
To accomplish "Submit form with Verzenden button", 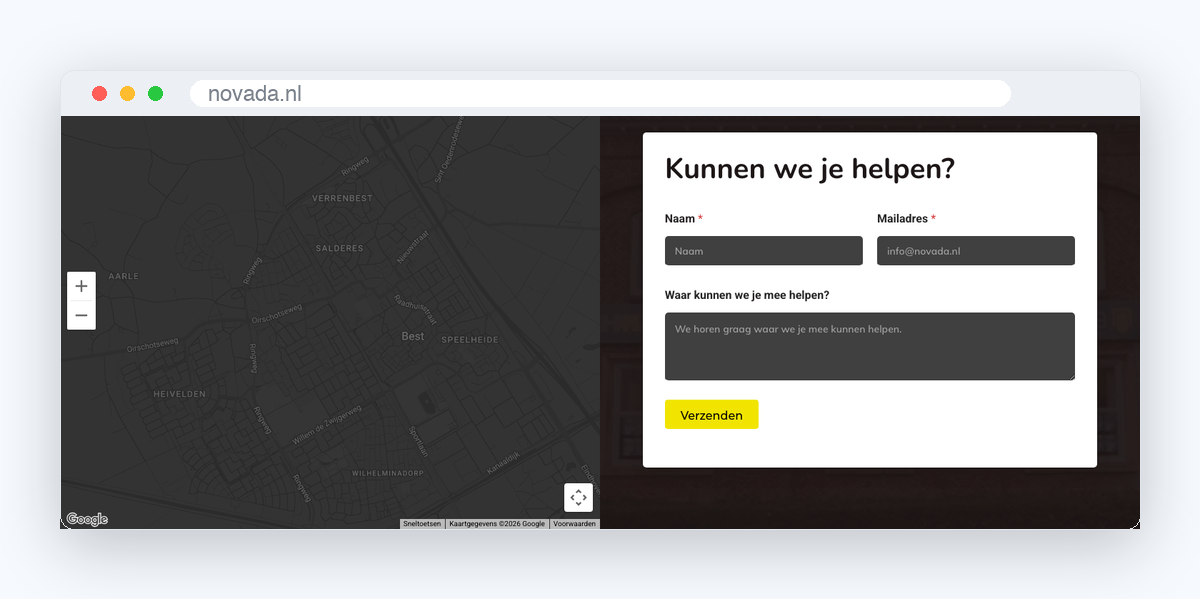I will (x=711, y=414).
